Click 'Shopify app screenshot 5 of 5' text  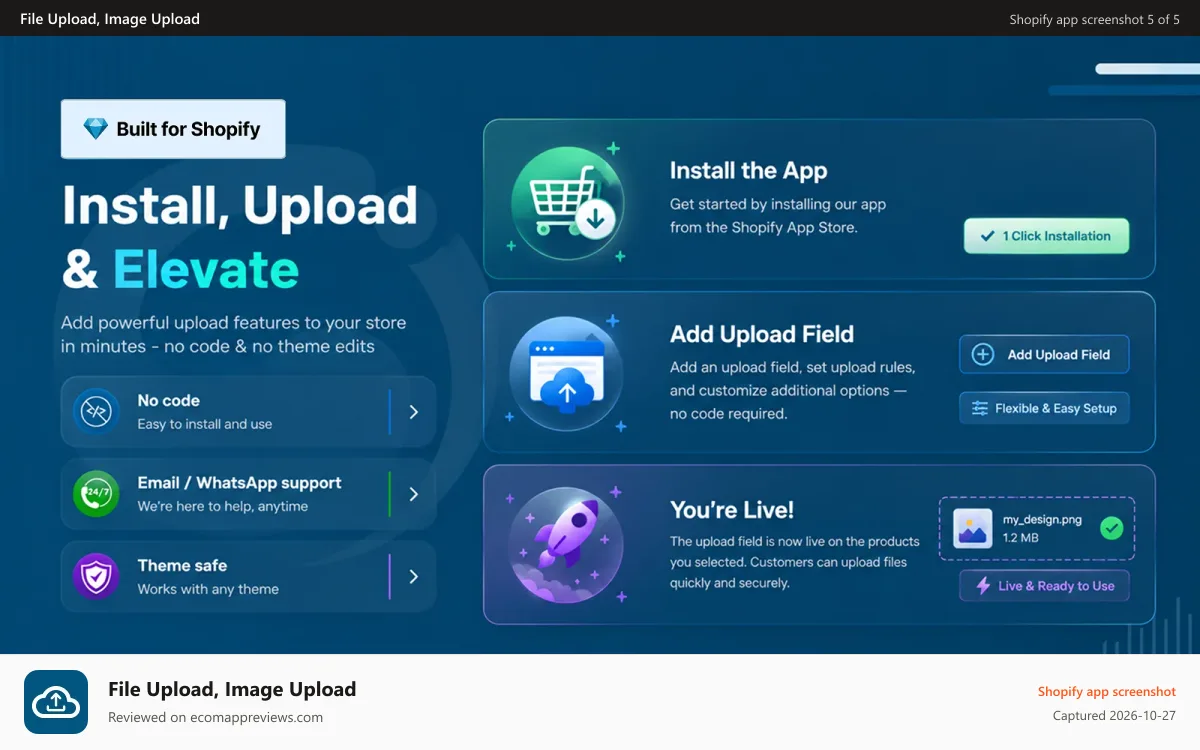coord(1095,19)
